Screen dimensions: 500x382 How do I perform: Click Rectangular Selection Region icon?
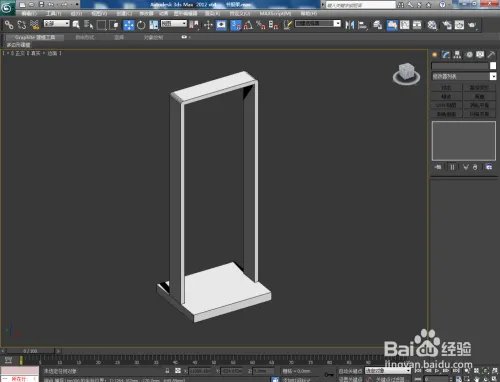(x=101, y=25)
